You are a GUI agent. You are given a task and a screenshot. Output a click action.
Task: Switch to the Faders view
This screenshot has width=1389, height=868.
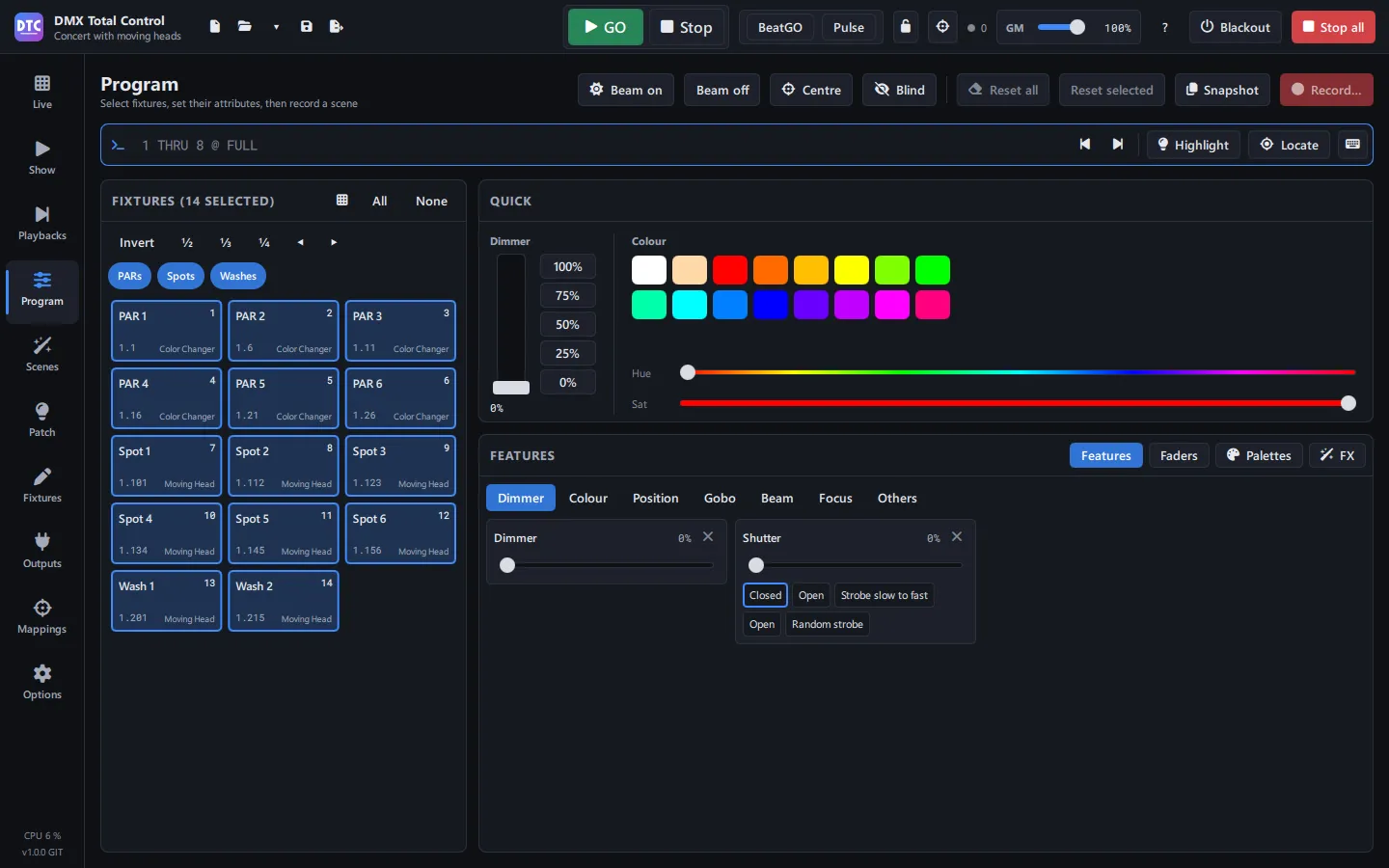point(1179,455)
